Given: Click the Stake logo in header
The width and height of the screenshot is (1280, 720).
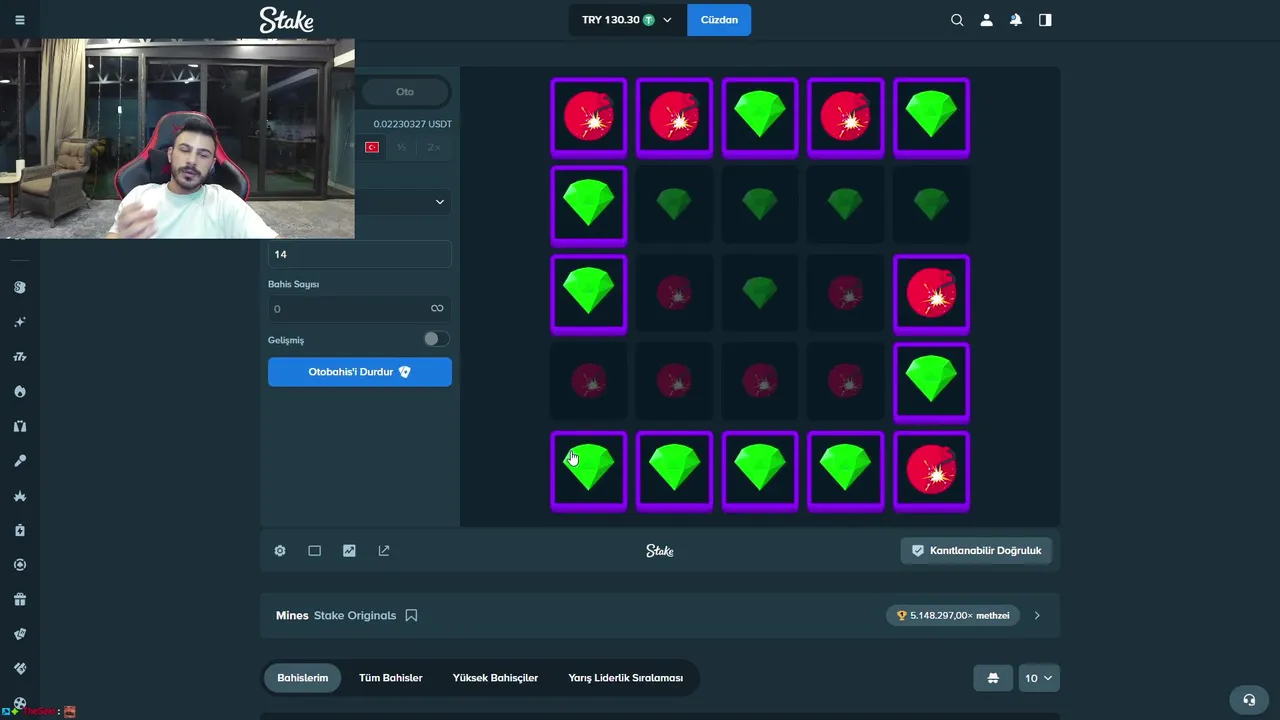Looking at the screenshot, I should (286, 20).
